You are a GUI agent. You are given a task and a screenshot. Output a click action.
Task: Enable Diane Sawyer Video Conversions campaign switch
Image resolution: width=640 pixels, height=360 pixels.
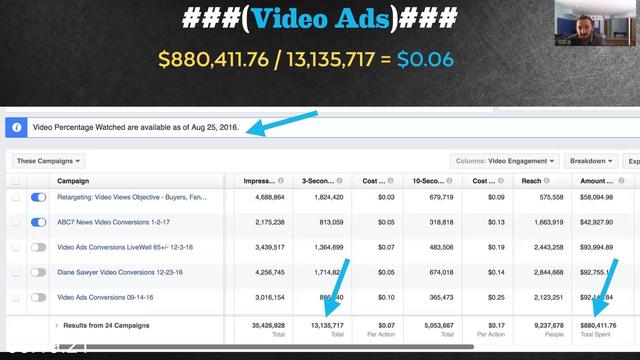pyautogui.click(x=38, y=272)
